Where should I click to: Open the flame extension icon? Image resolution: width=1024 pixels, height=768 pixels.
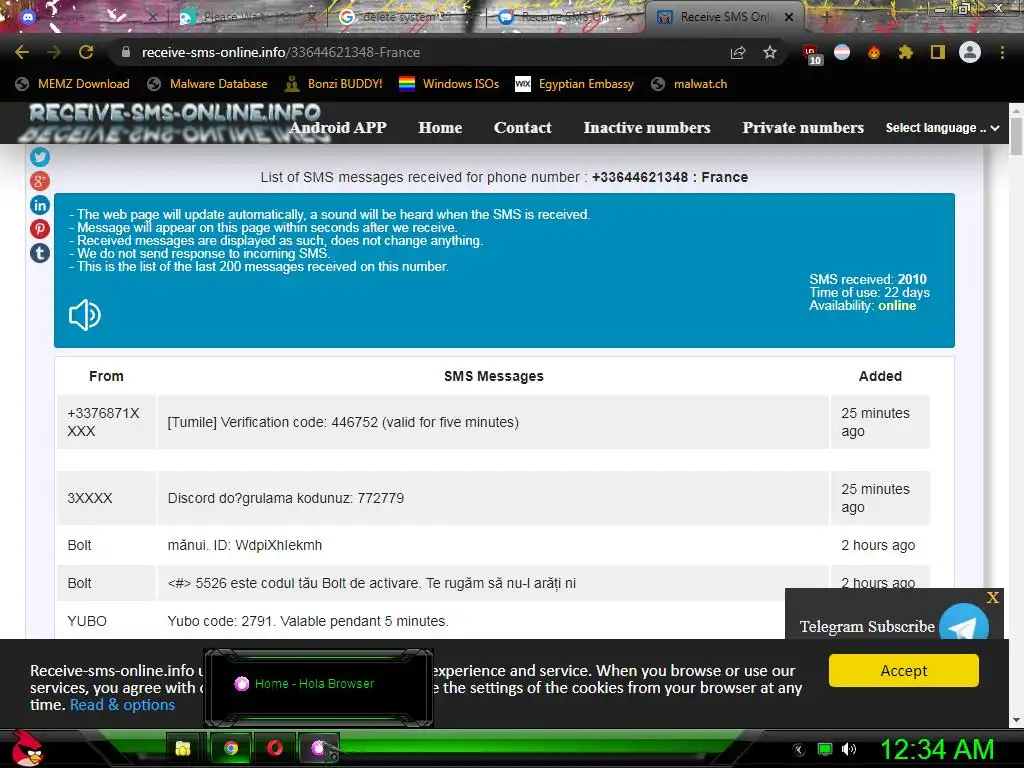pos(874,52)
